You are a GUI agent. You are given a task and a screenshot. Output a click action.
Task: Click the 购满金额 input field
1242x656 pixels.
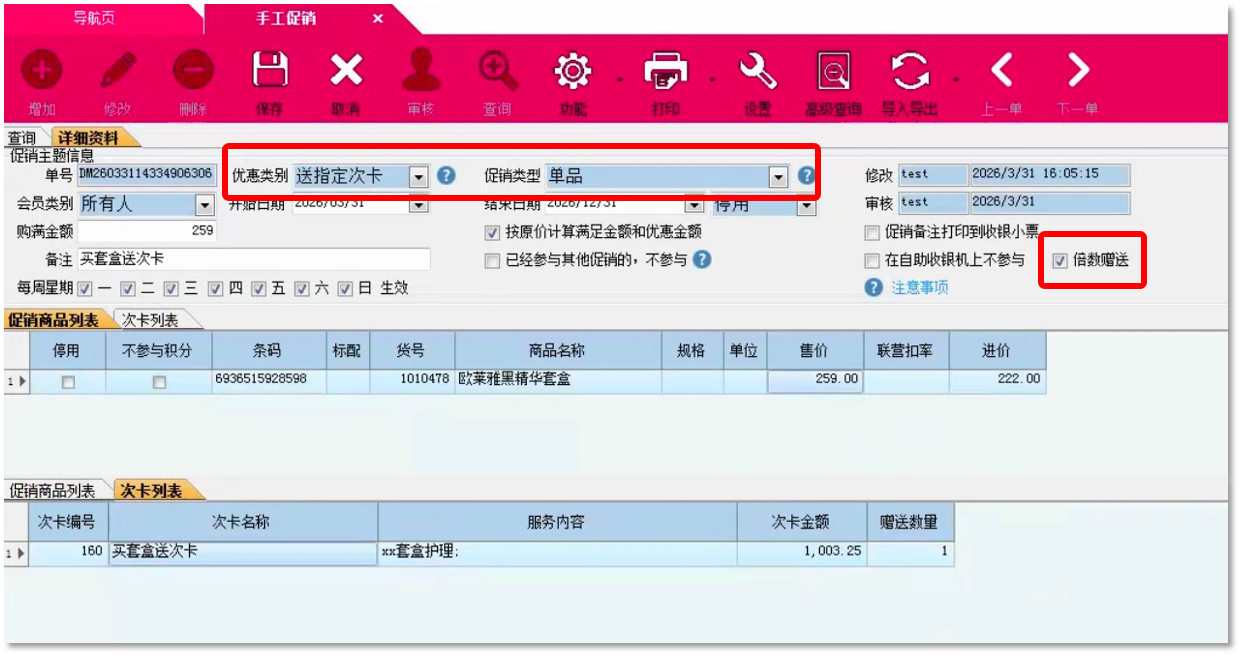[x=147, y=231]
